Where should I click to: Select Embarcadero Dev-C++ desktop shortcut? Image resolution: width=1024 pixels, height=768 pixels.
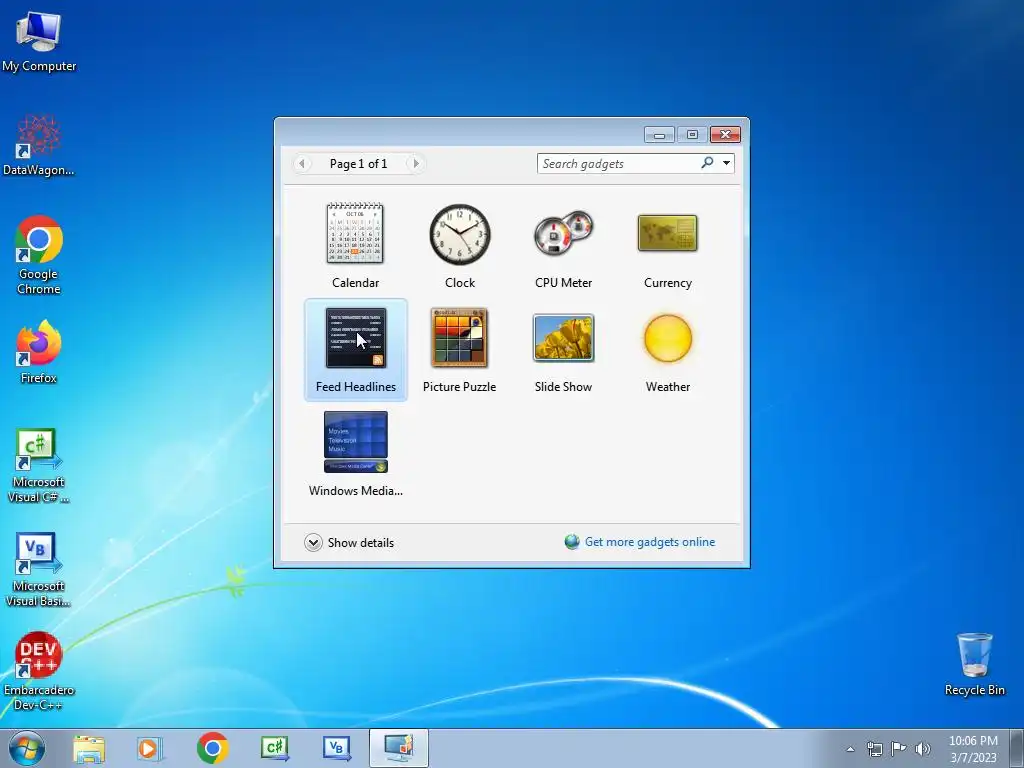pyautogui.click(x=39, y=671)
